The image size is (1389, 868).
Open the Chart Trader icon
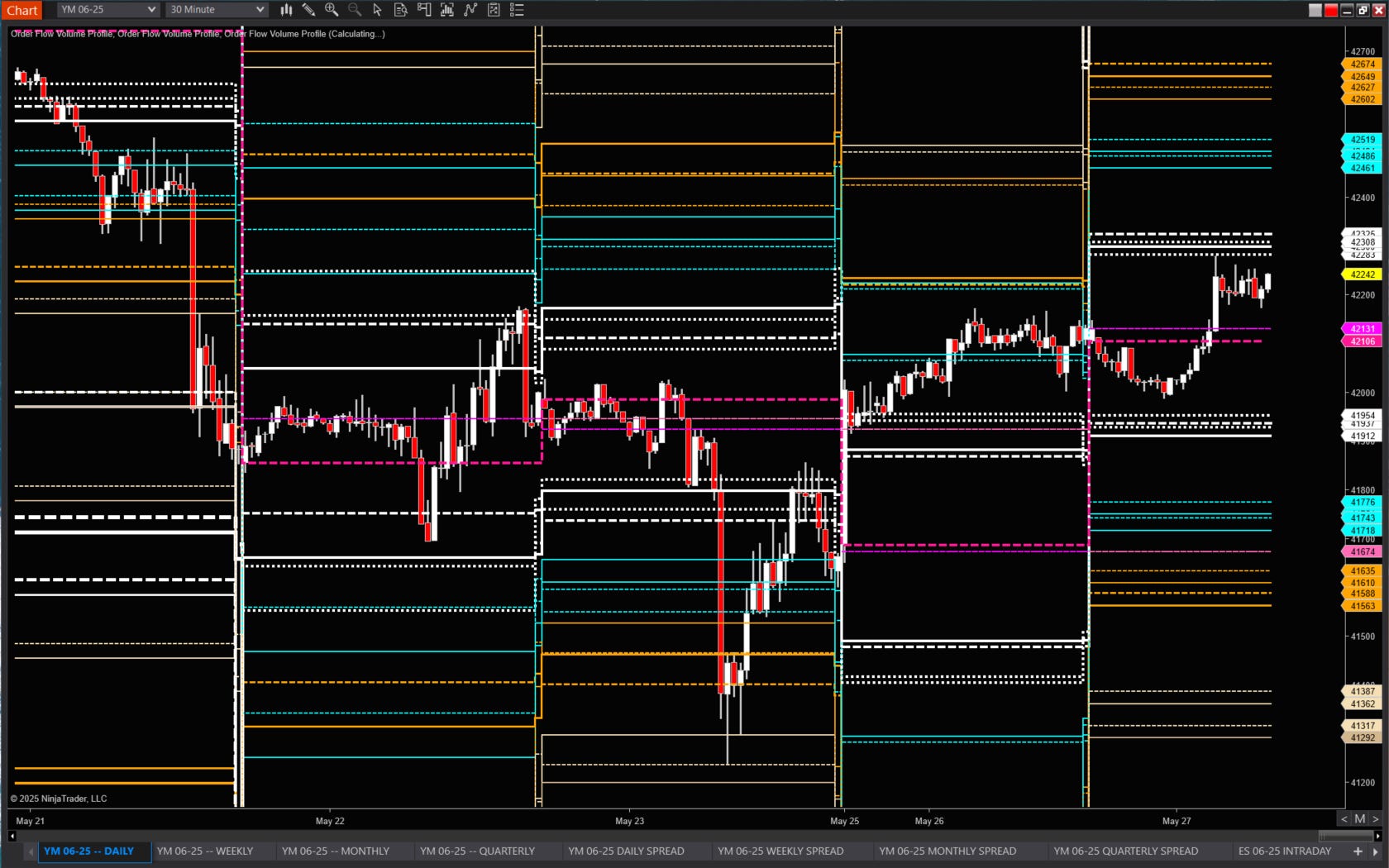click(424, 10)
